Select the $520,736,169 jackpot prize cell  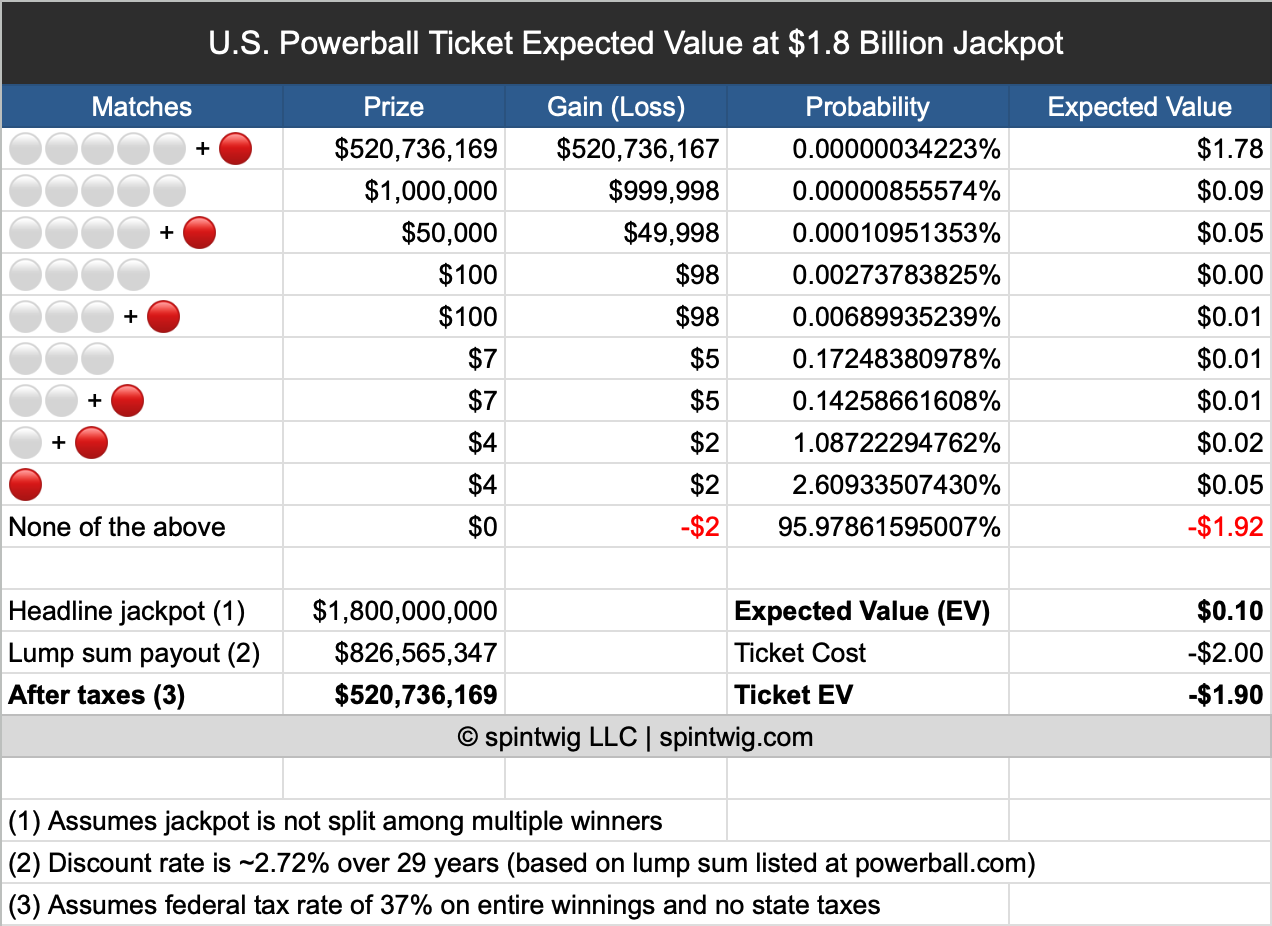coord(416,149)
